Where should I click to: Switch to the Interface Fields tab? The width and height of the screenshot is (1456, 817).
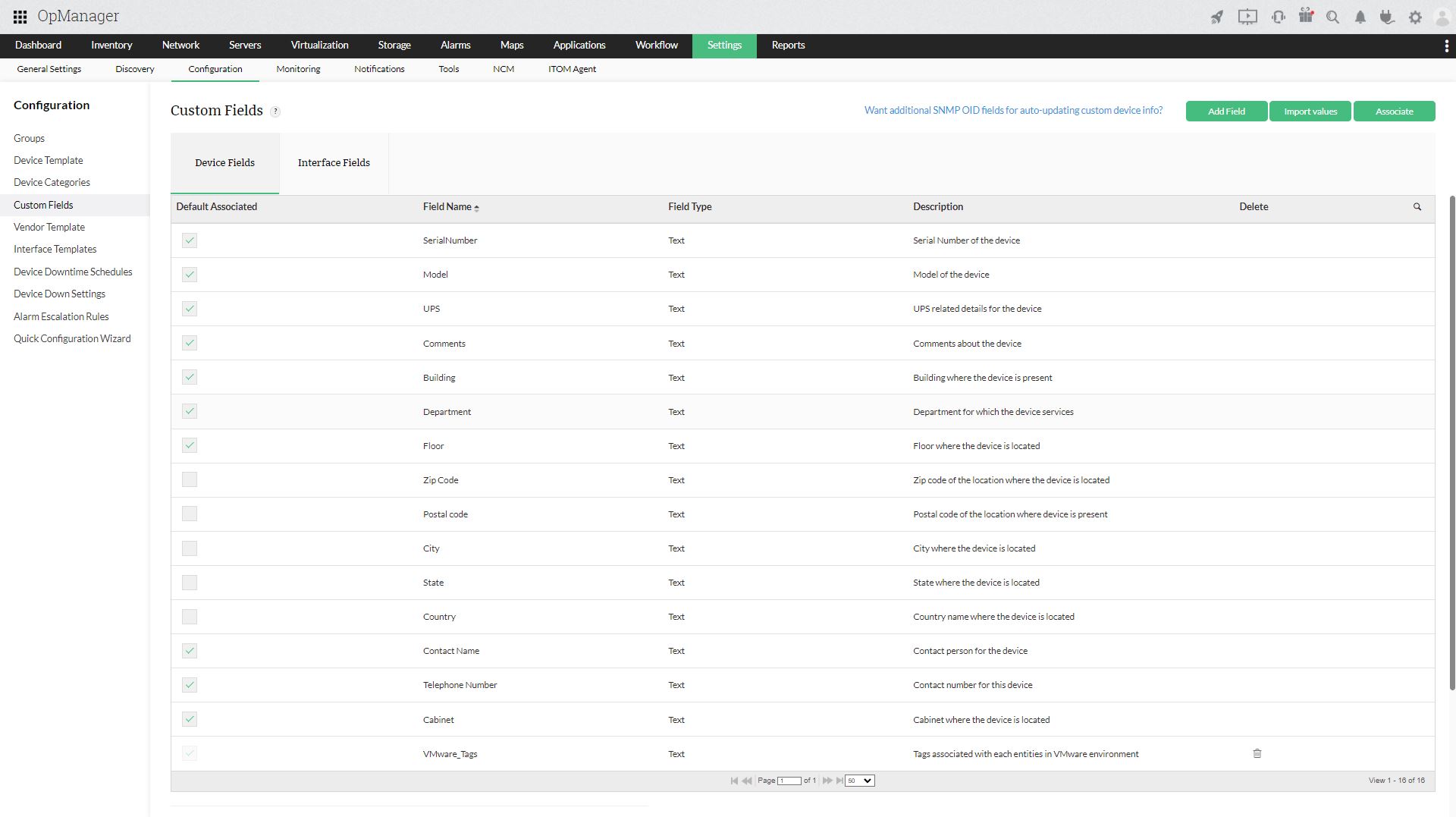pyautogui.click(x=334, y=162)
